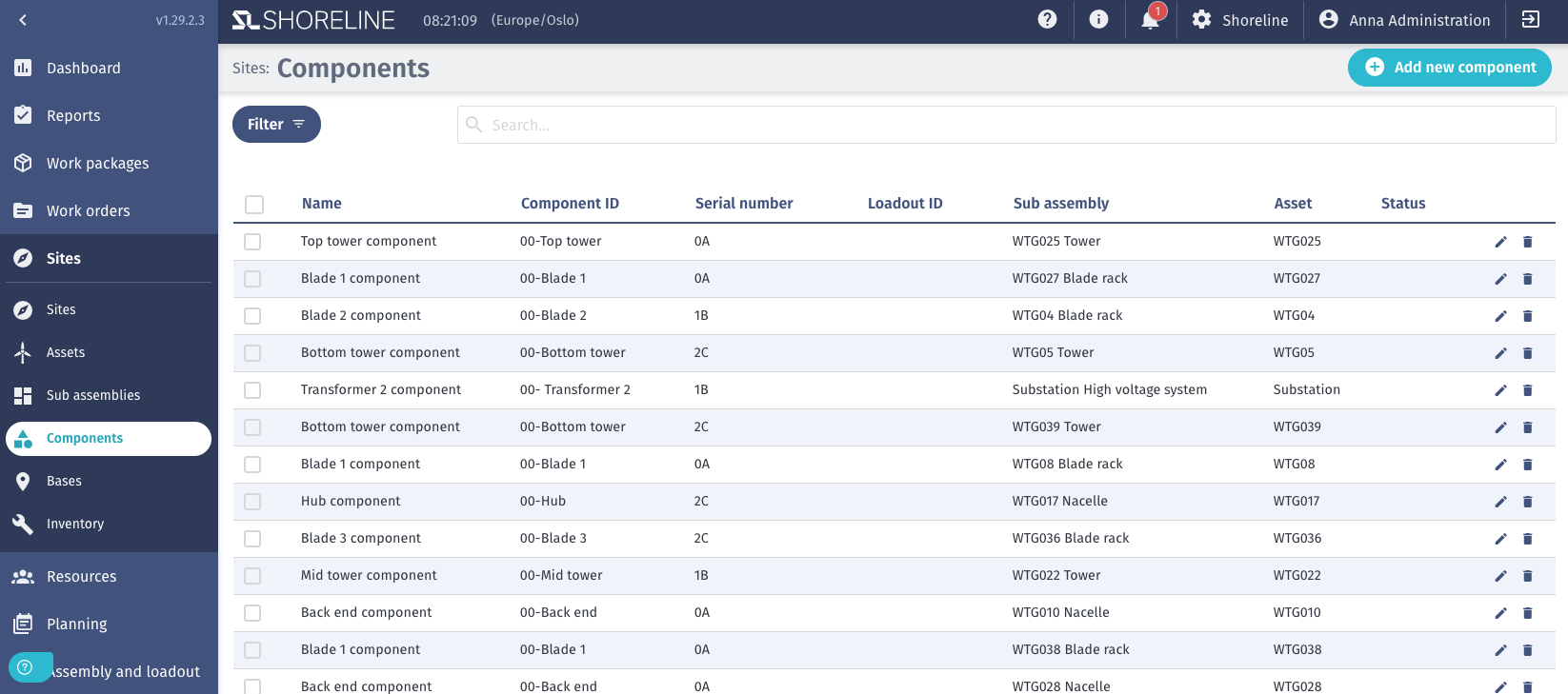Viewport: 1568px width, 694px height.
Task: Edit Transformer 2 component row
Action: coord(1500,390)
